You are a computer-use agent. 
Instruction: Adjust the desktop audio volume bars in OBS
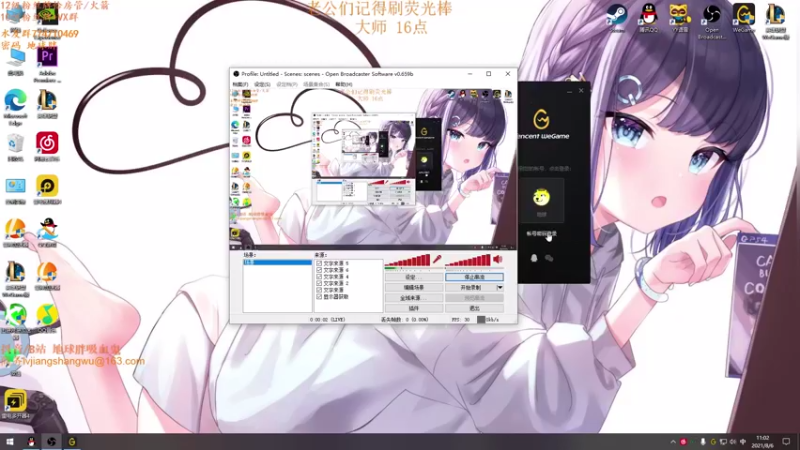click(468, 261)
